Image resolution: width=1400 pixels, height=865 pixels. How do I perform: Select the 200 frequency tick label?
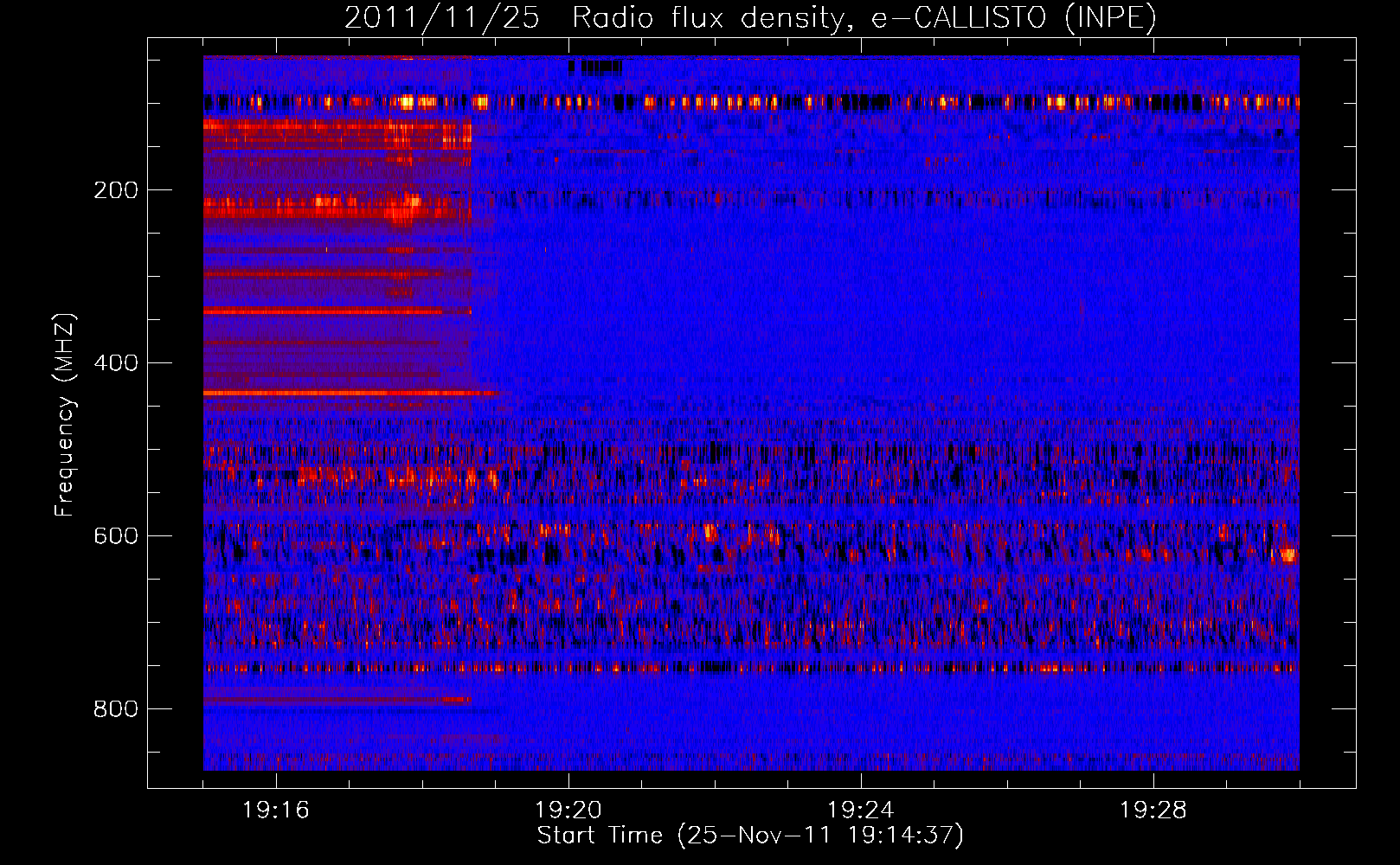click(x=116, y=190)
